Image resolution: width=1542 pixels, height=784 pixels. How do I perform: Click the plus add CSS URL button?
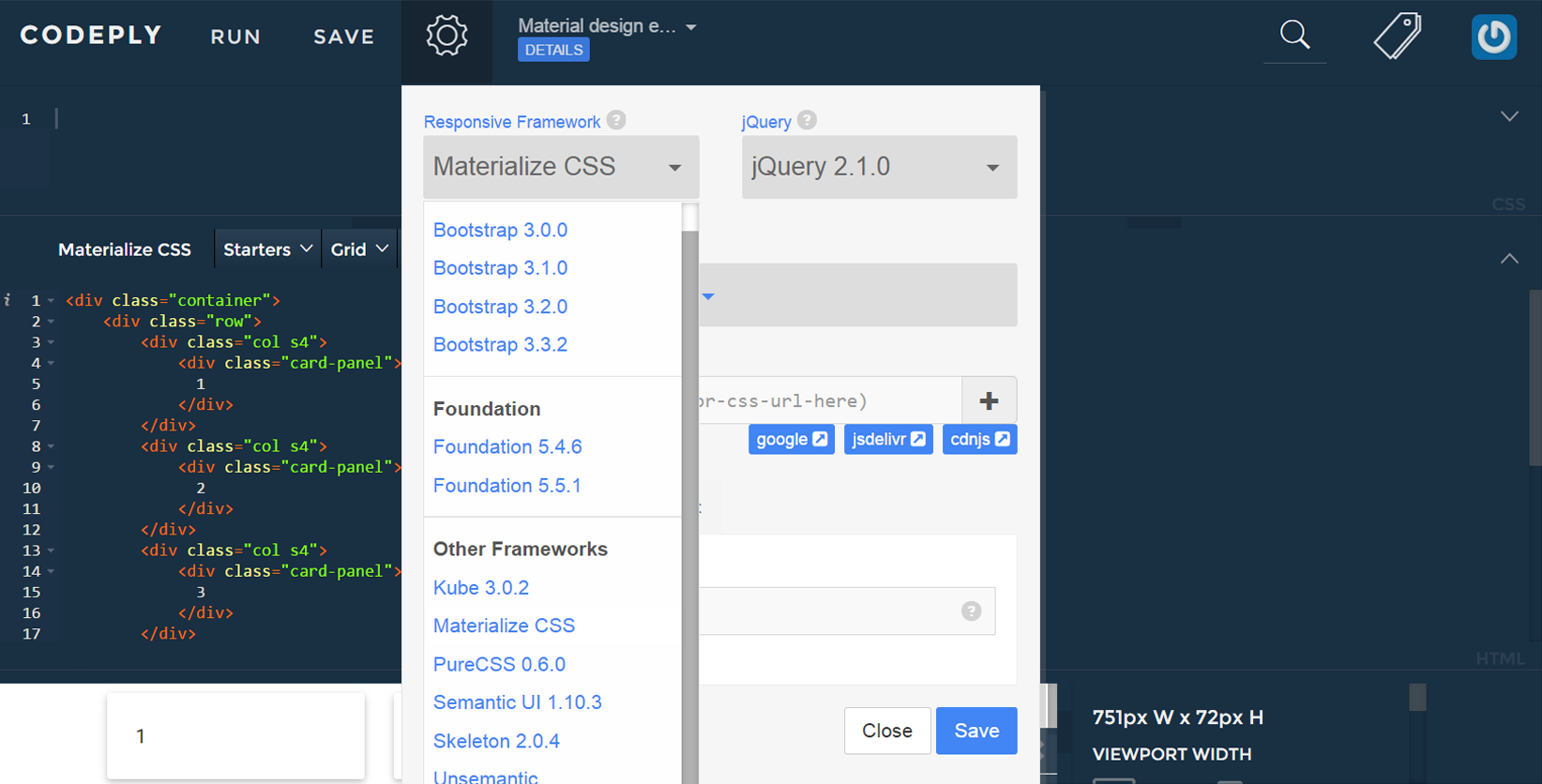click(x=989, y=400)
